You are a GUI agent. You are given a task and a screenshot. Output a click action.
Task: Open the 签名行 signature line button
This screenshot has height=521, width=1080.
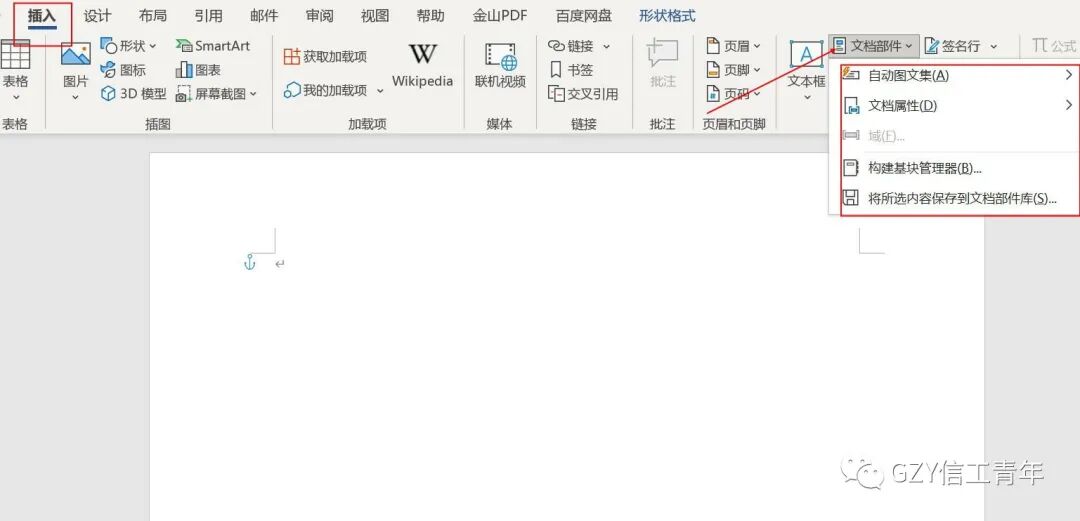pyautogui.click(x=953, y=46)
